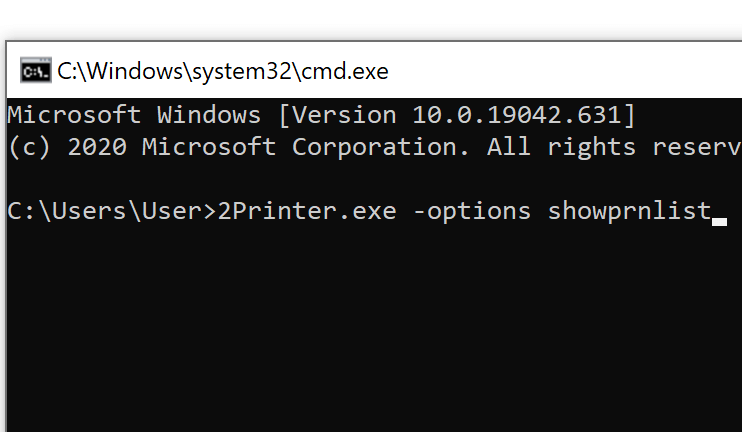Click the word 2Printer.exe in the command

(307, 211)
